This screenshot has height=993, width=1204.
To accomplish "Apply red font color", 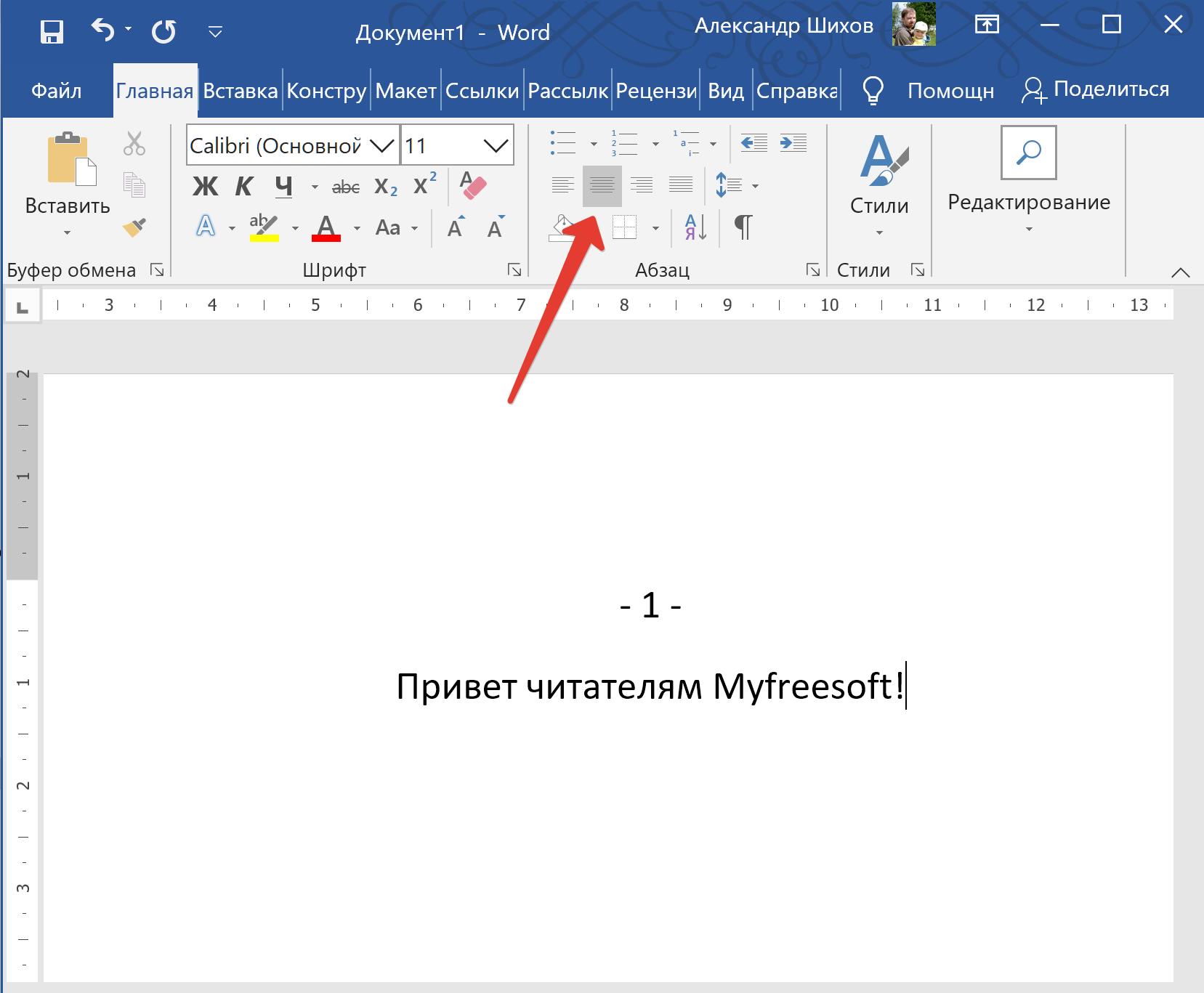I will point(326,227).
